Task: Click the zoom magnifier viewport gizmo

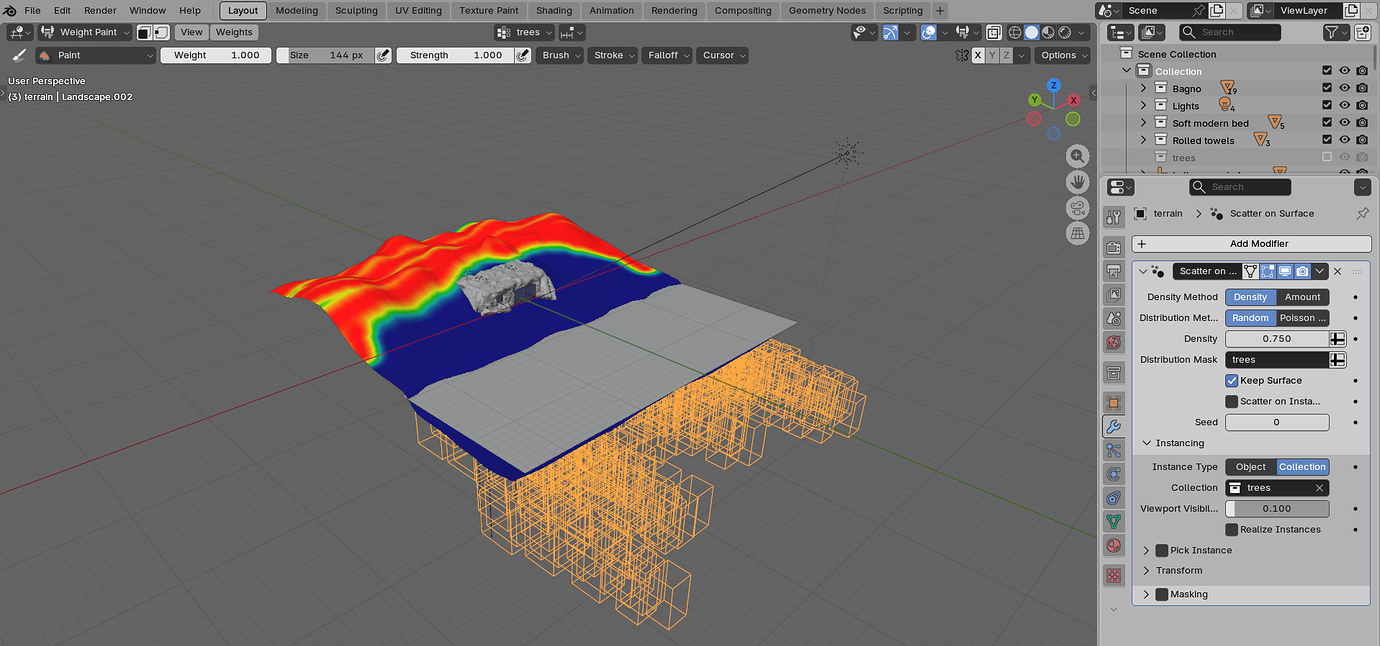Action: (x=1077, y=156)
